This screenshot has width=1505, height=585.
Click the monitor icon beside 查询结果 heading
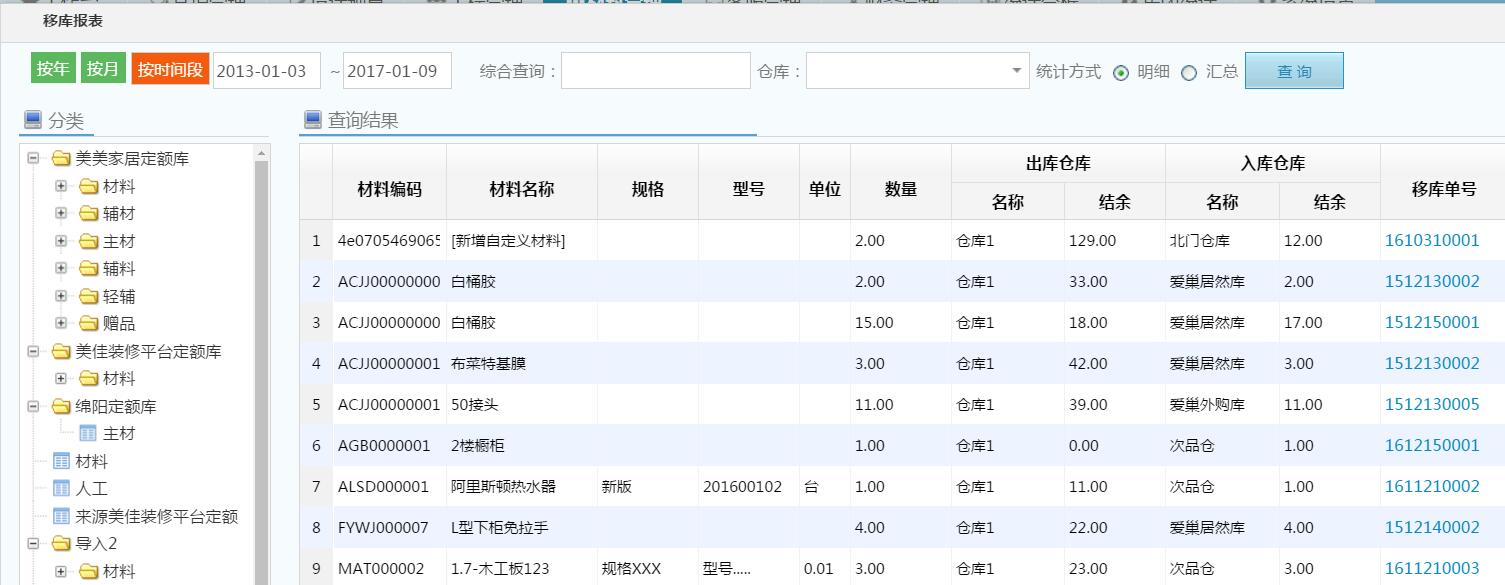(313, 120)
